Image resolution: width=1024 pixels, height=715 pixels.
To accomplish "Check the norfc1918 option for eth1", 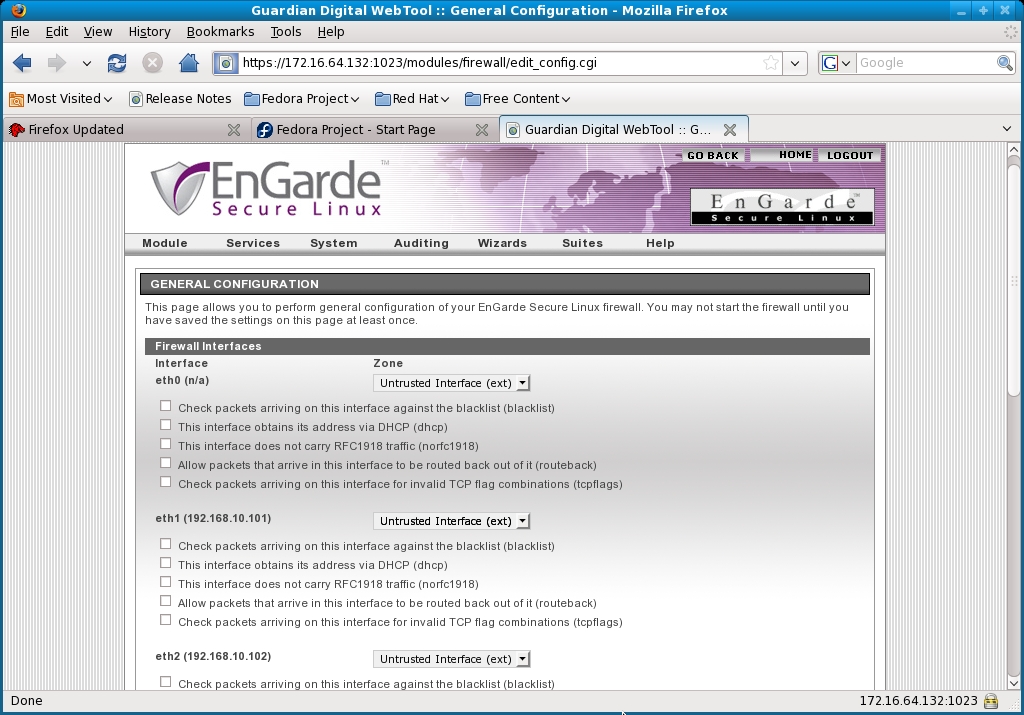I will point(165,582).
